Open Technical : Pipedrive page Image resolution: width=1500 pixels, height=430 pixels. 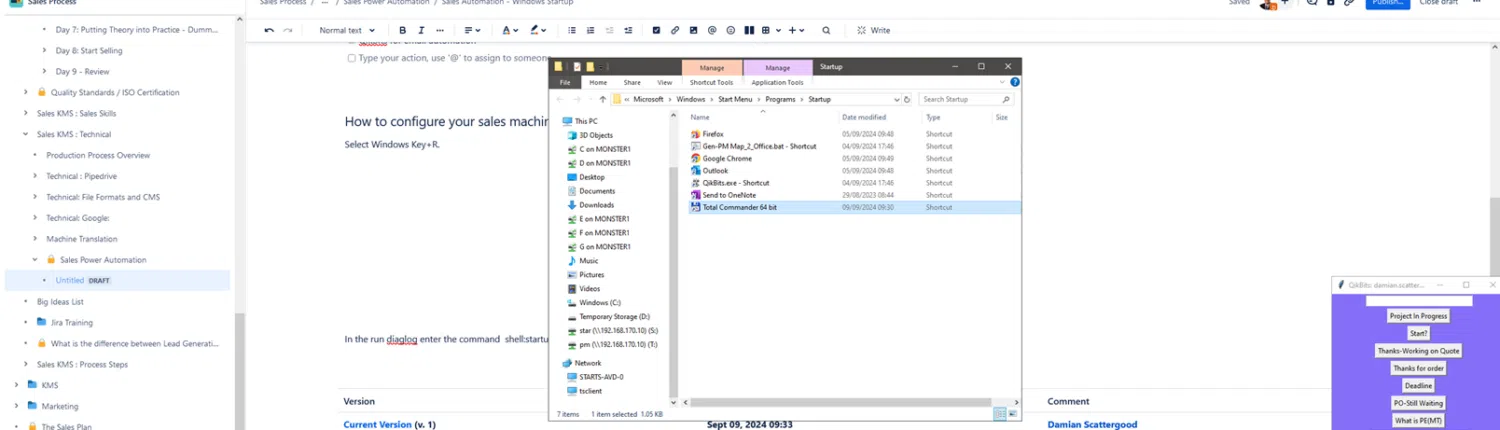[x=81, y=176]
